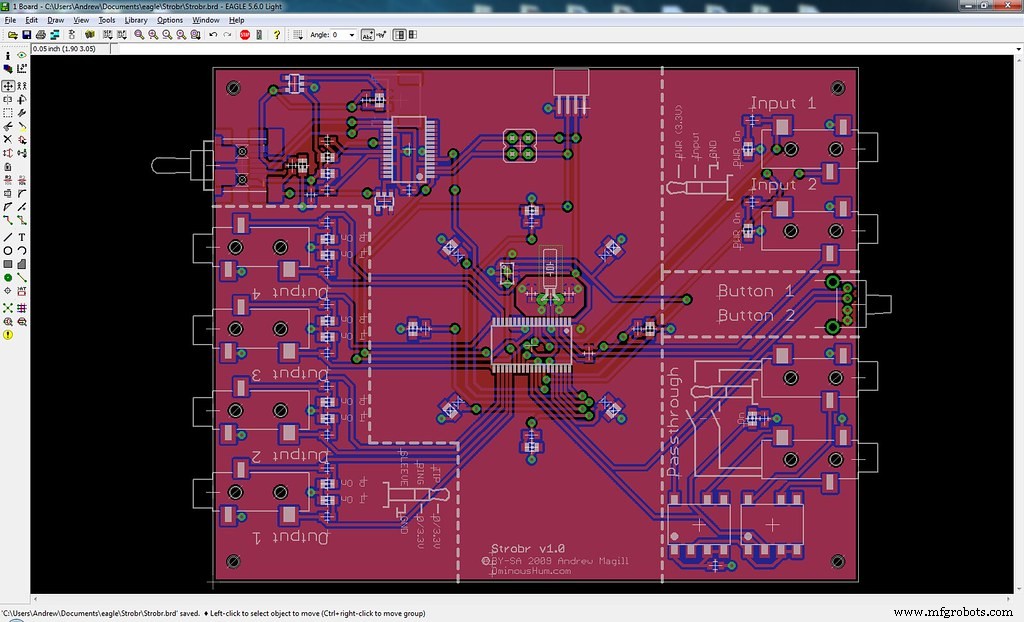Select the Mirror tool
The image size is (1024, 622).
[8, 100]
